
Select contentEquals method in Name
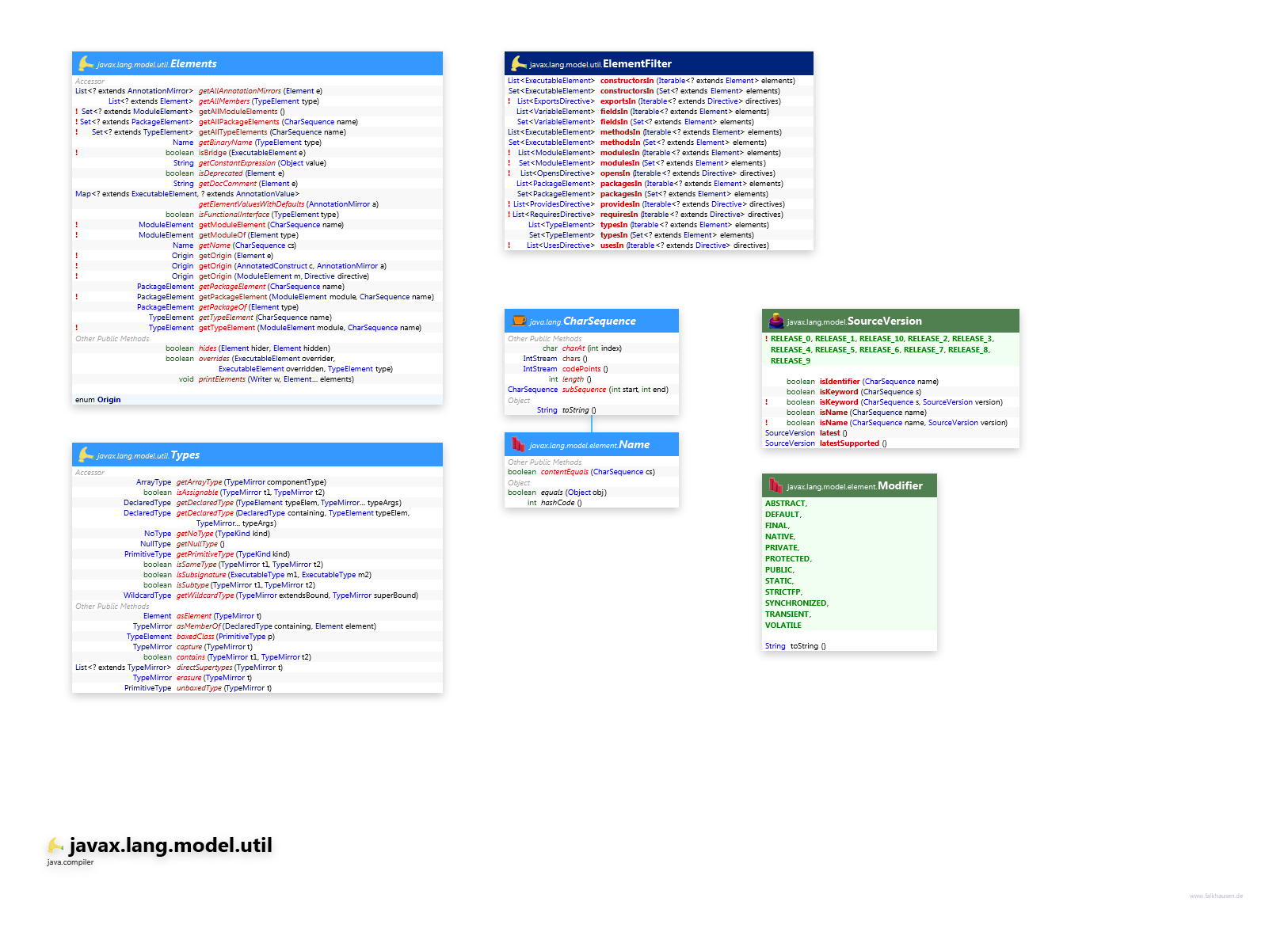(565, 472)
